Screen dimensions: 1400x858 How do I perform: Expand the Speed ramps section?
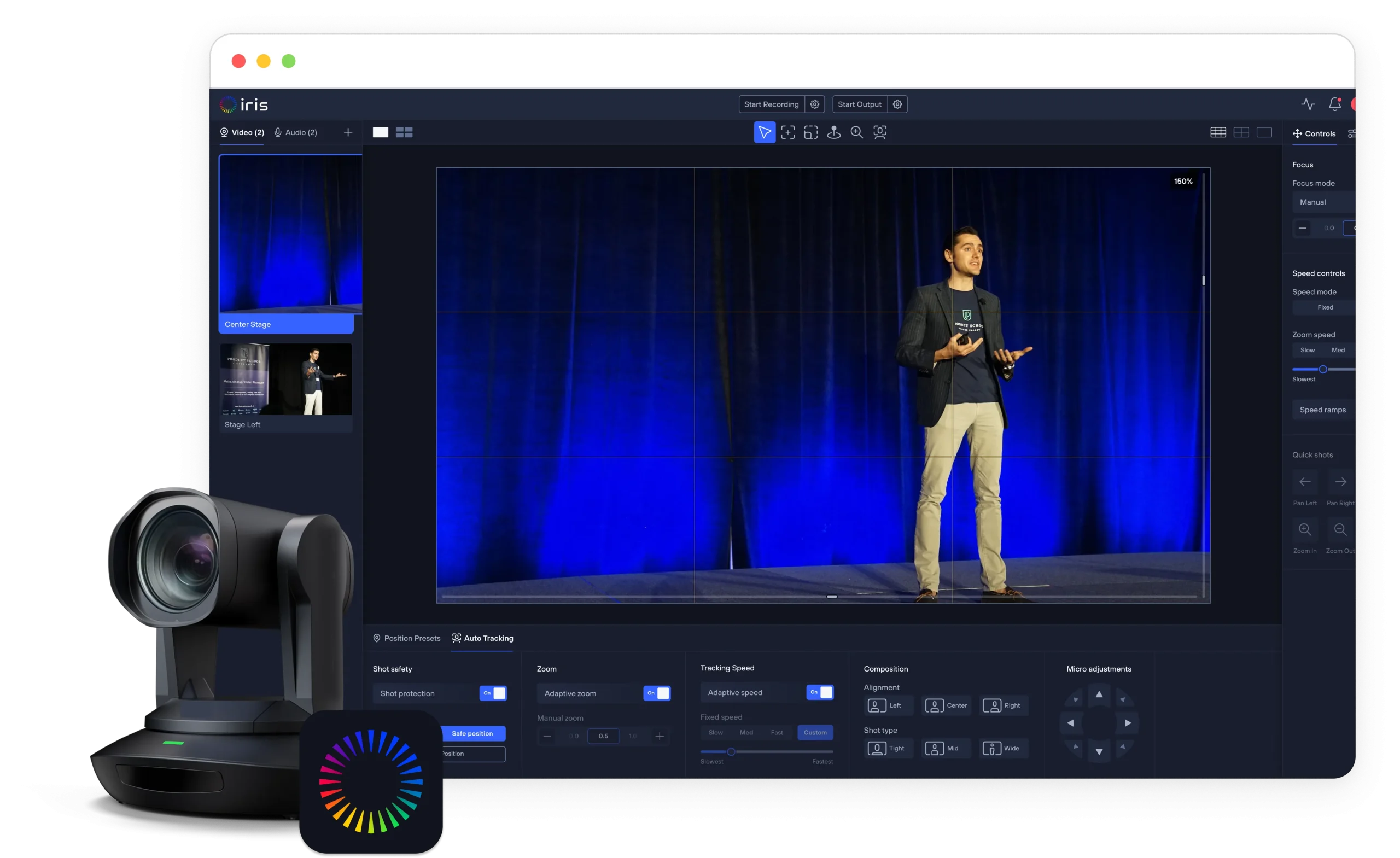point(1323,410)
